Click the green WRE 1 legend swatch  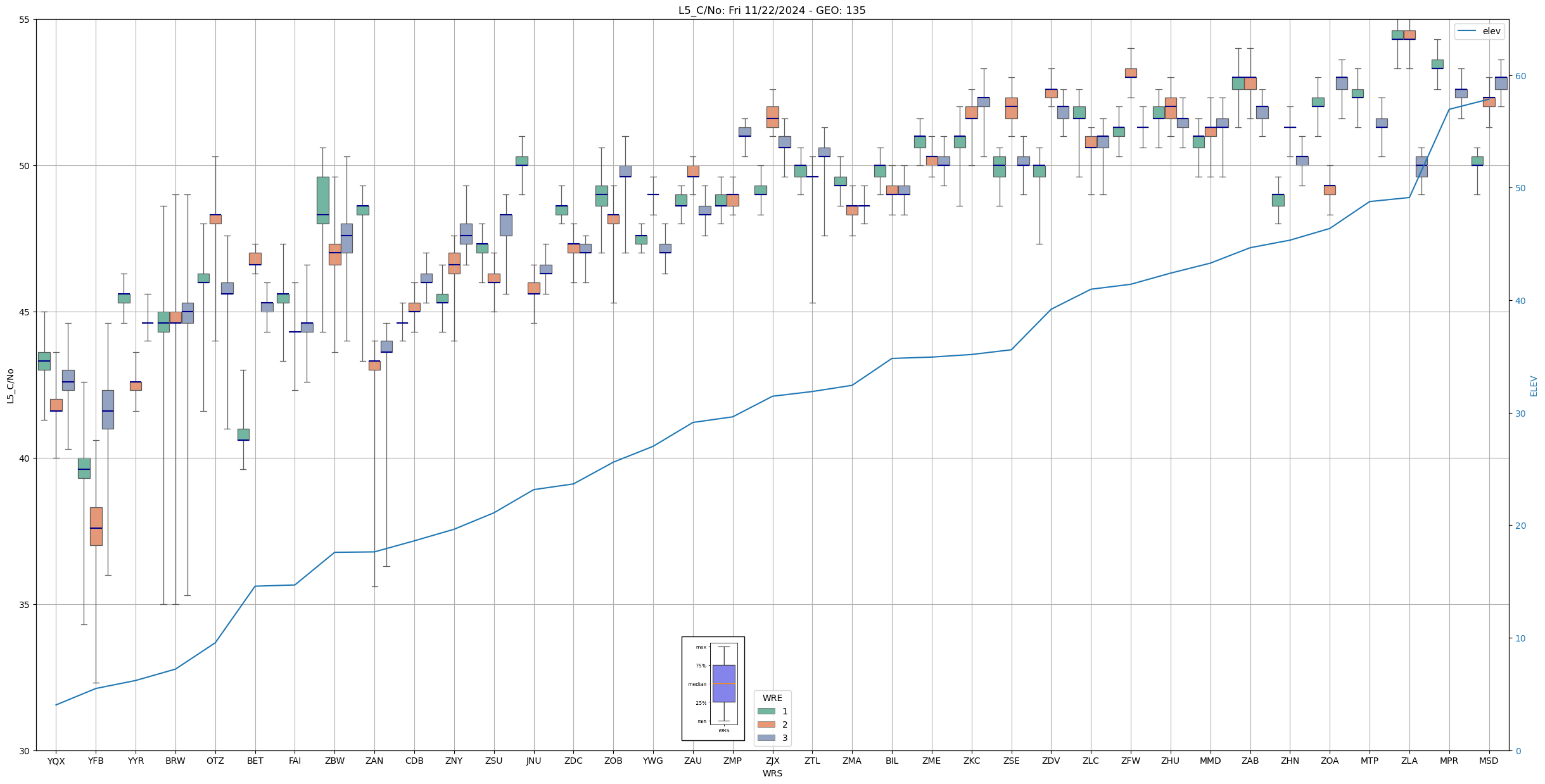766,711
